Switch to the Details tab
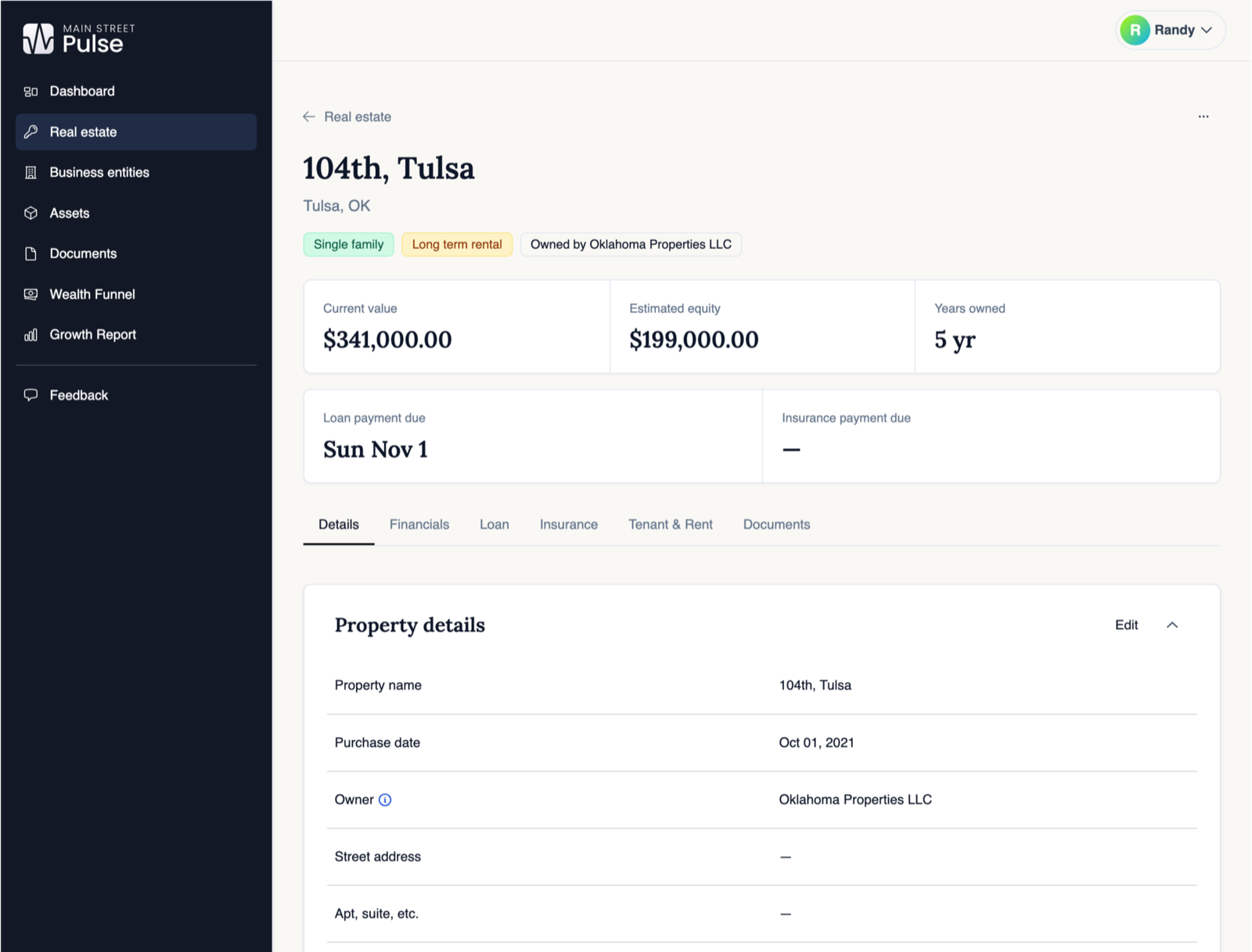The width and height of the screenshot is (1252, 952). [339, 525]
